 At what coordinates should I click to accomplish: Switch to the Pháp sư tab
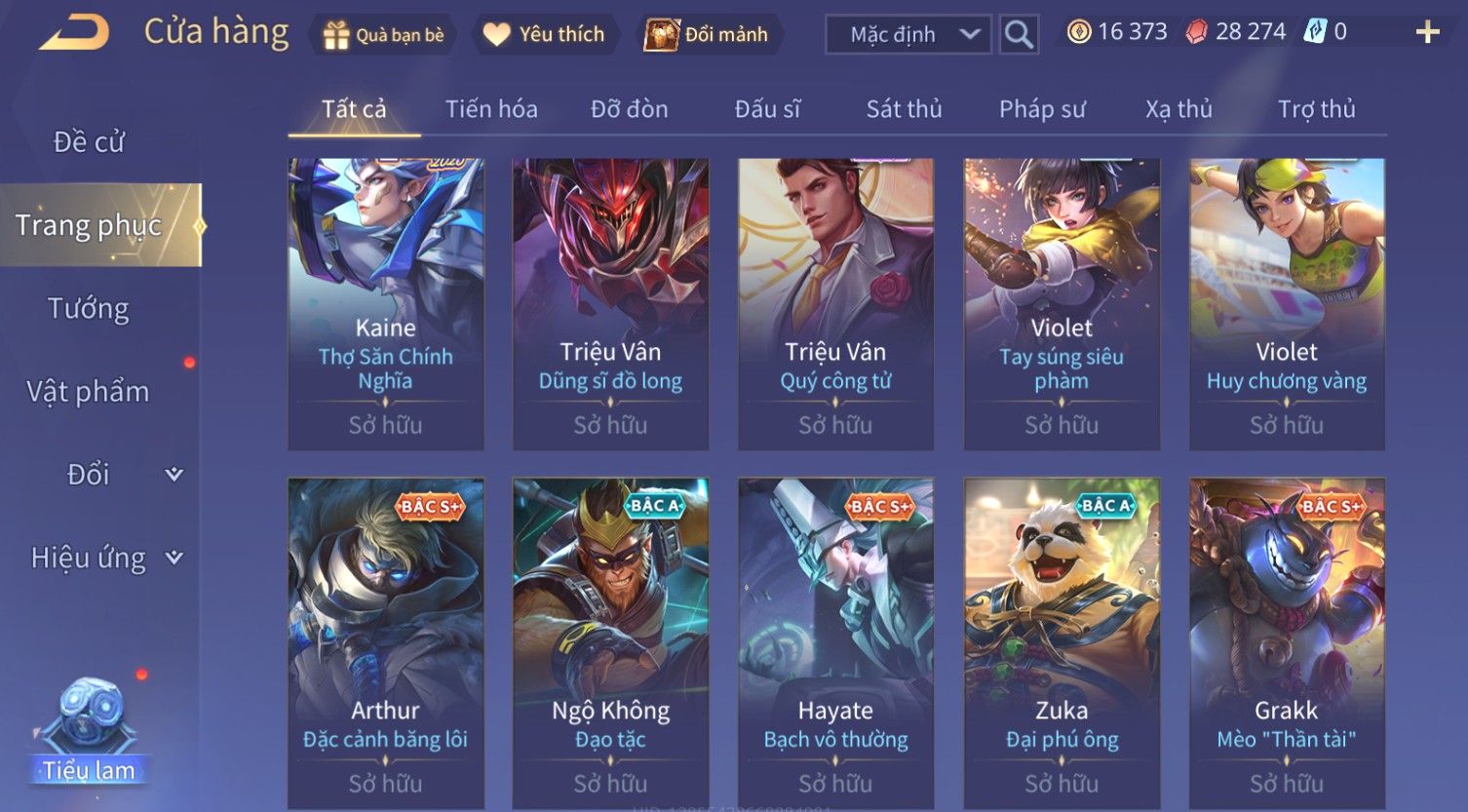pos(1042,109)
